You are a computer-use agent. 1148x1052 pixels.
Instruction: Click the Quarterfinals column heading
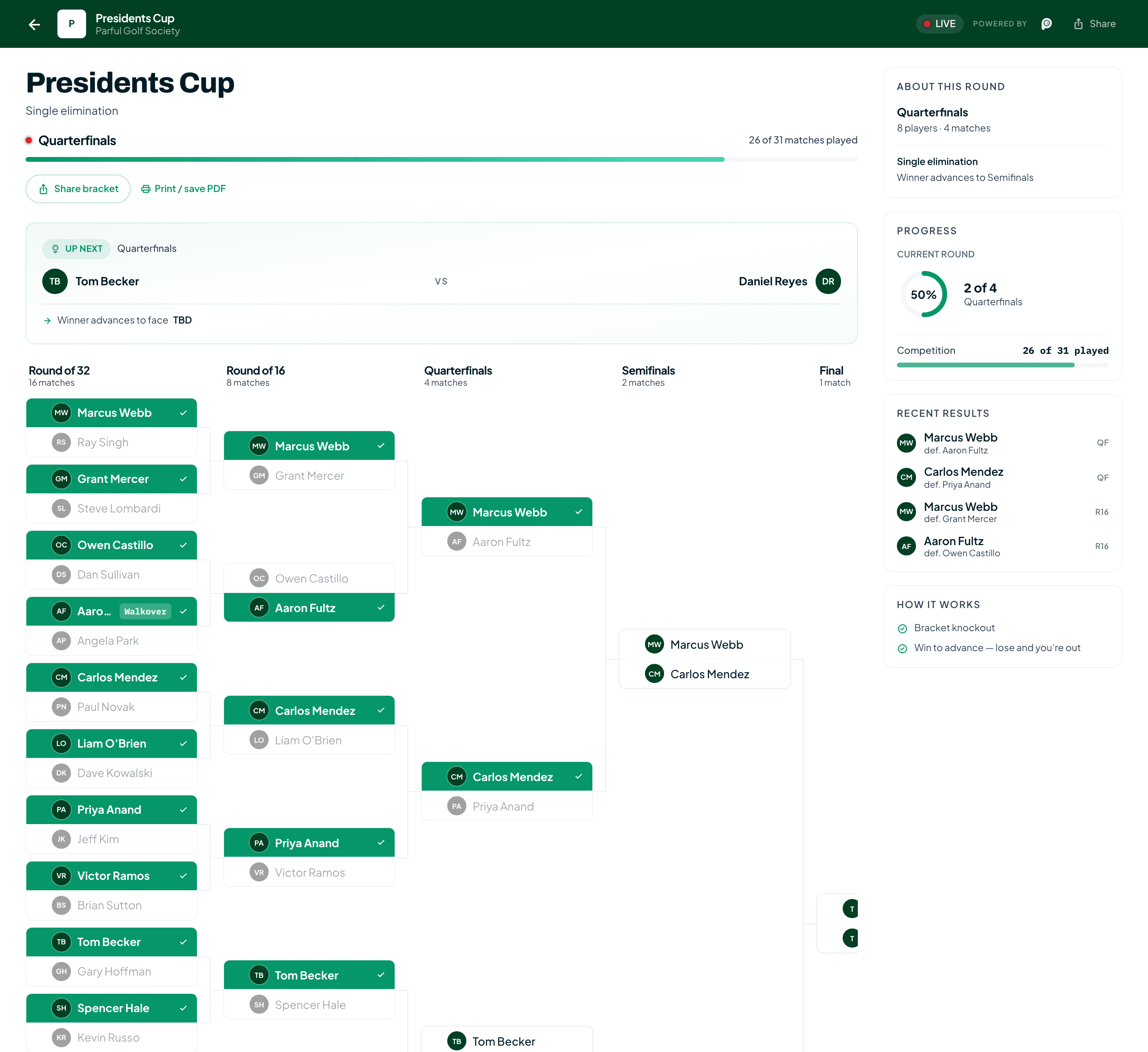pos(458,371)
